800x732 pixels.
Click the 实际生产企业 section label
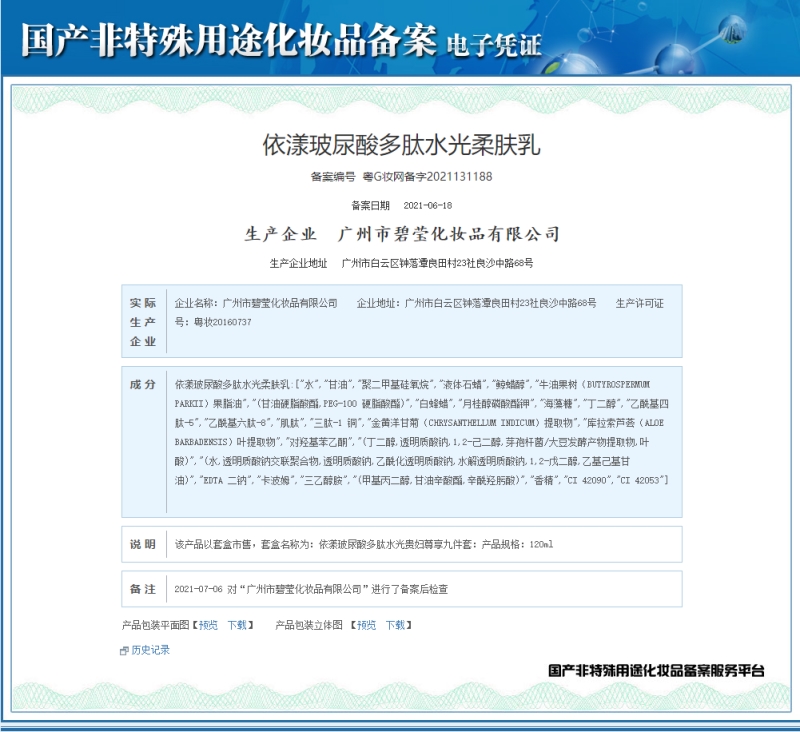(143, 322)
